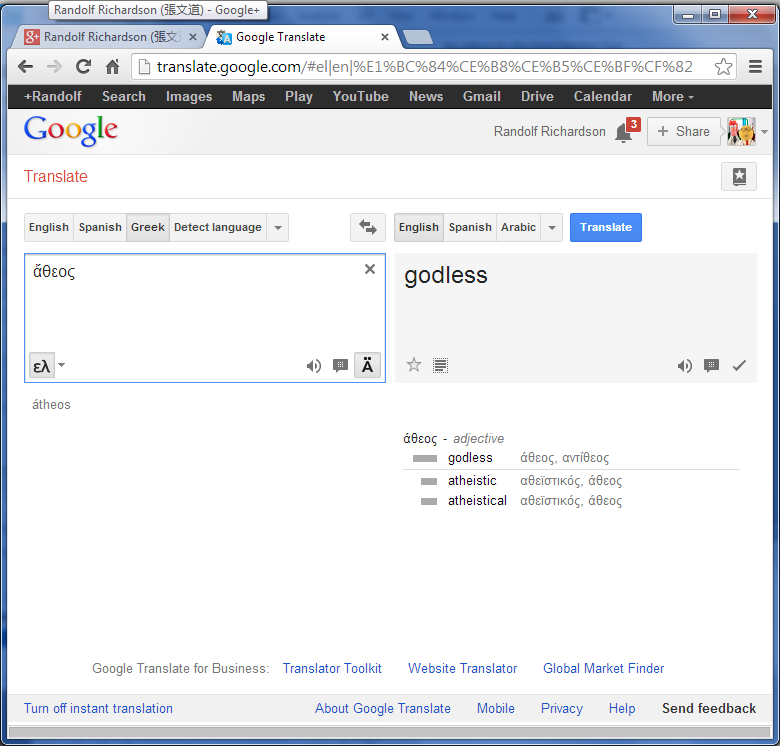Open Images in Google bar

tap(189, 96)
